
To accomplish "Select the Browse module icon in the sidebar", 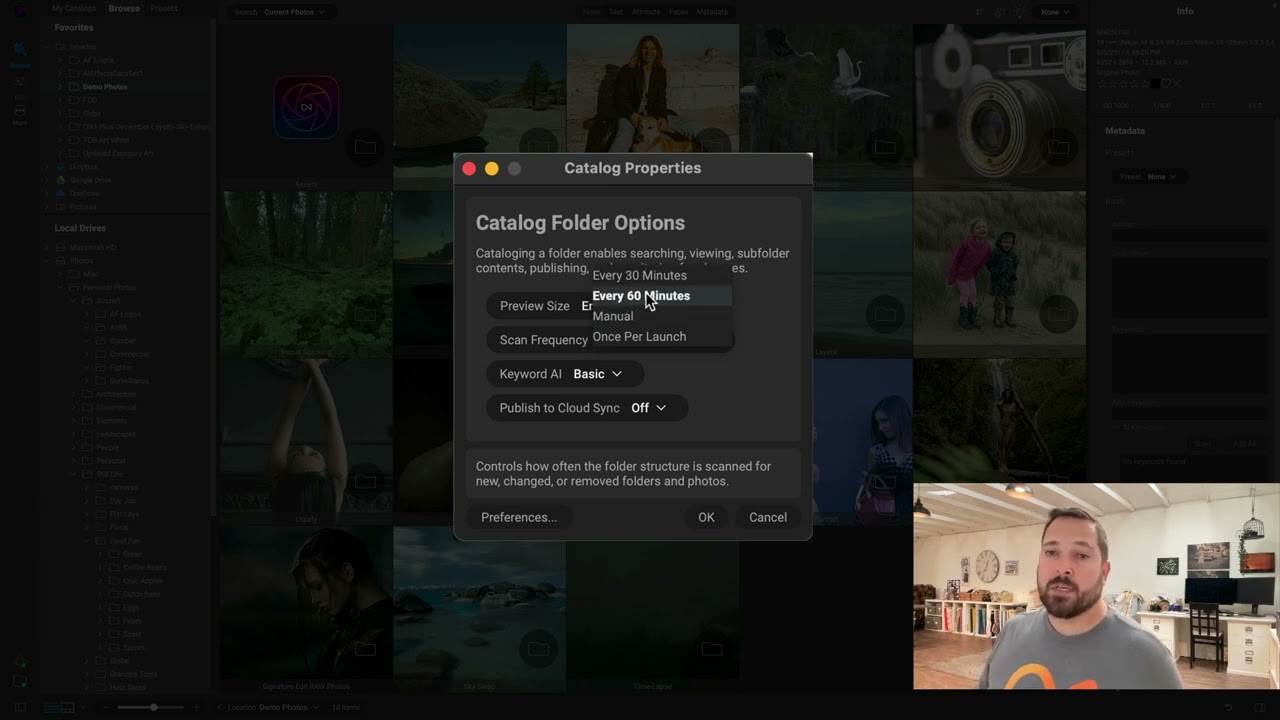I will [x=20, y=52].
